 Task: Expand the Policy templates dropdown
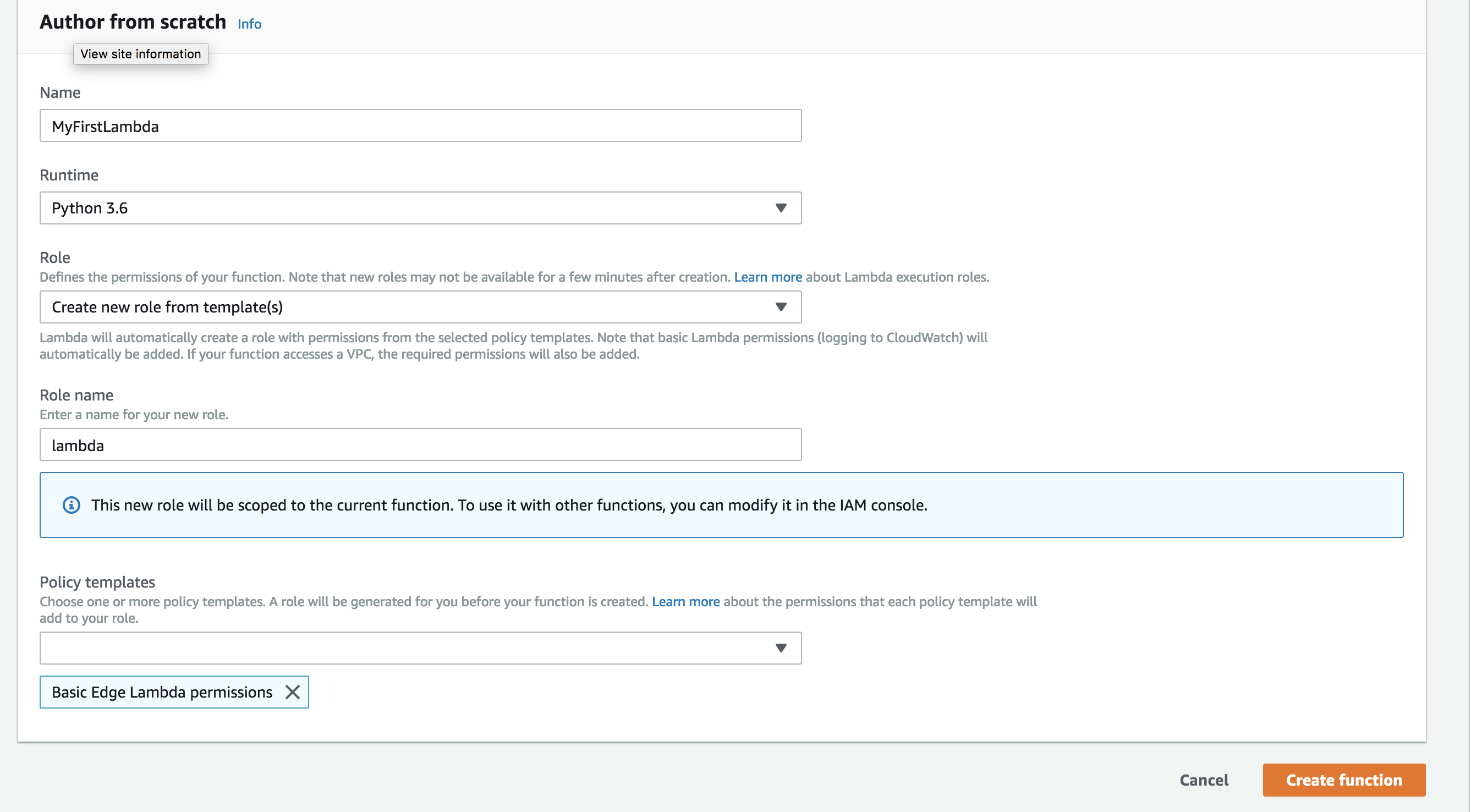[x=420, y=648]
